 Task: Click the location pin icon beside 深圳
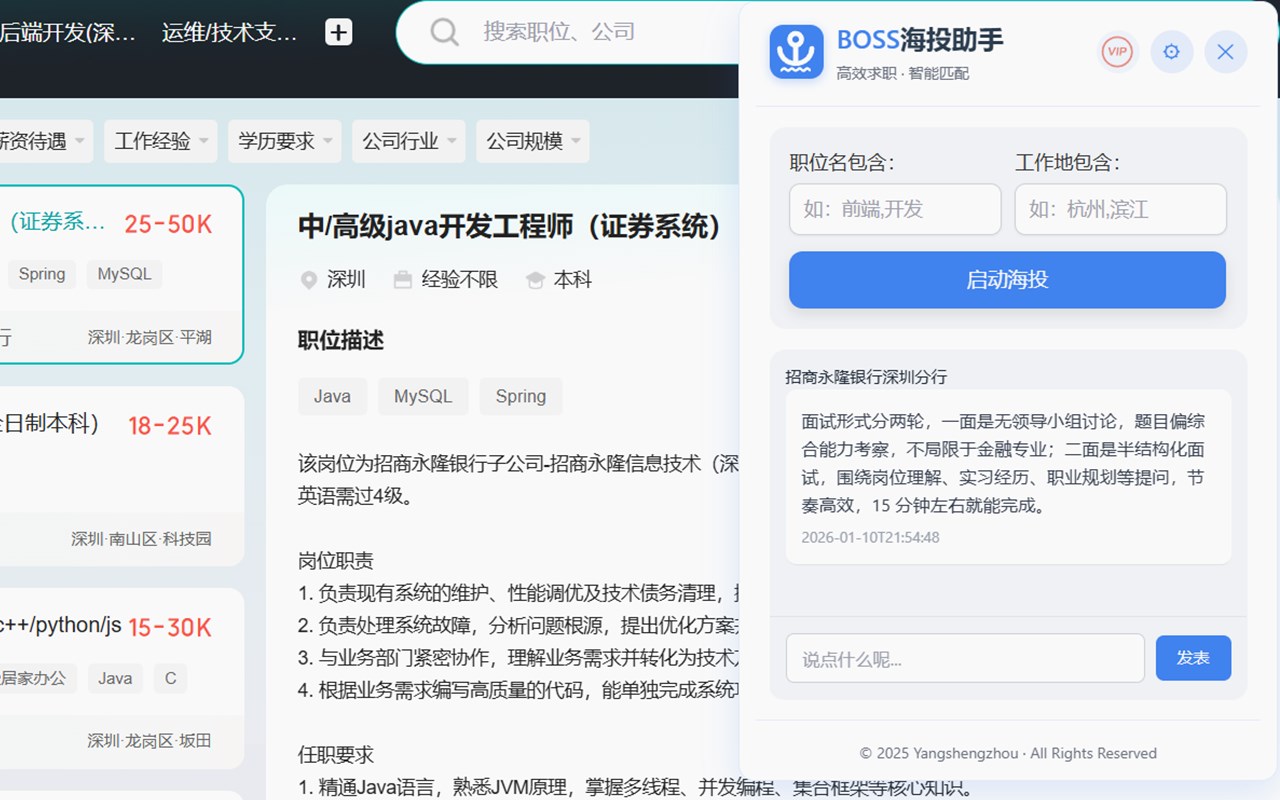(309, 280)
